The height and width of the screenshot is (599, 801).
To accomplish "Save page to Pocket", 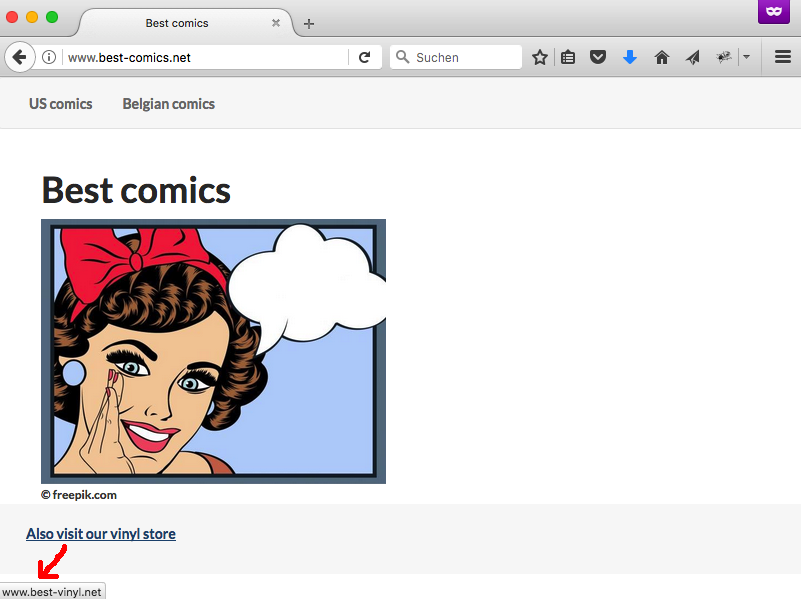I will coord(598,57).
